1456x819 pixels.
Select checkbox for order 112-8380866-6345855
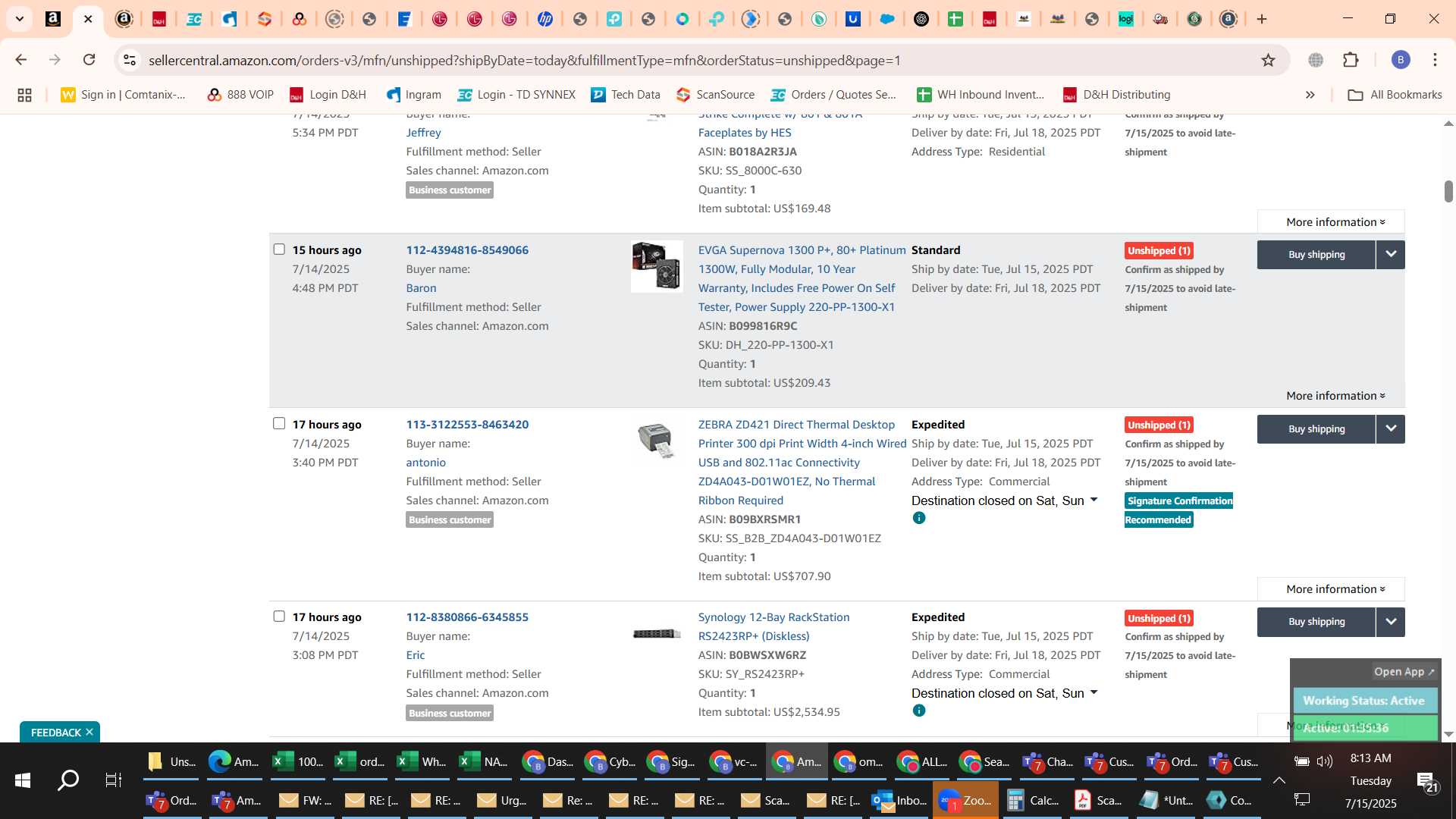(279, 617)
